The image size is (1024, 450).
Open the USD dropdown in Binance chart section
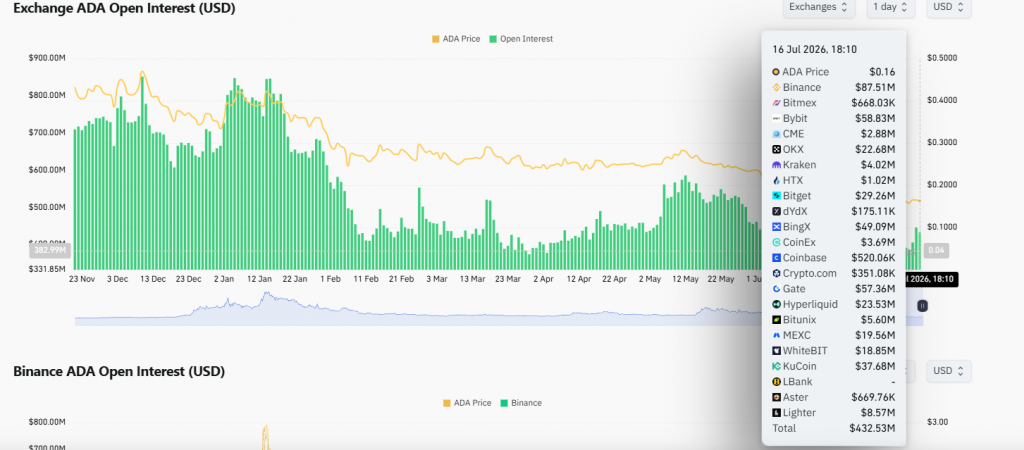point(948,371)
